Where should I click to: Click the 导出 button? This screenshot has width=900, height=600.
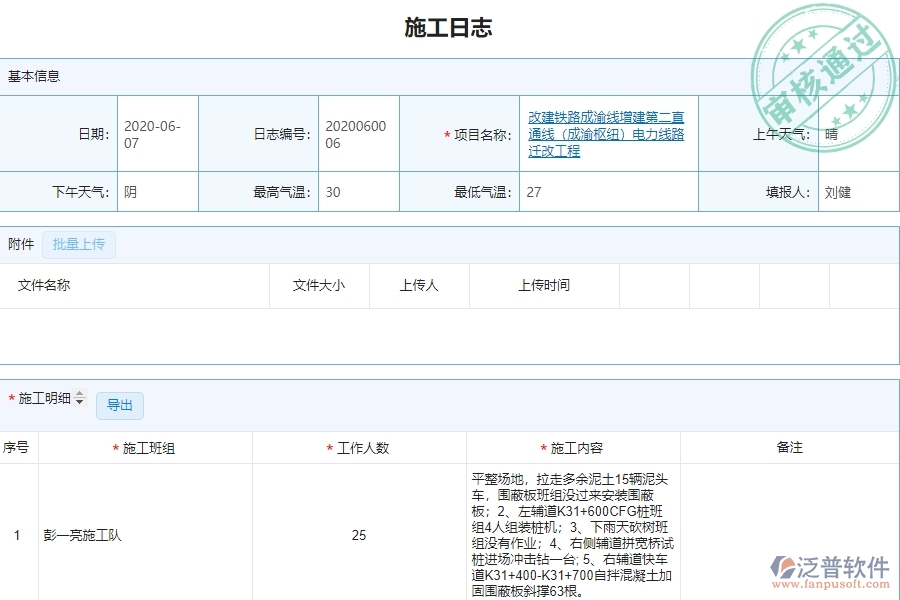click(x=120, y=405)
